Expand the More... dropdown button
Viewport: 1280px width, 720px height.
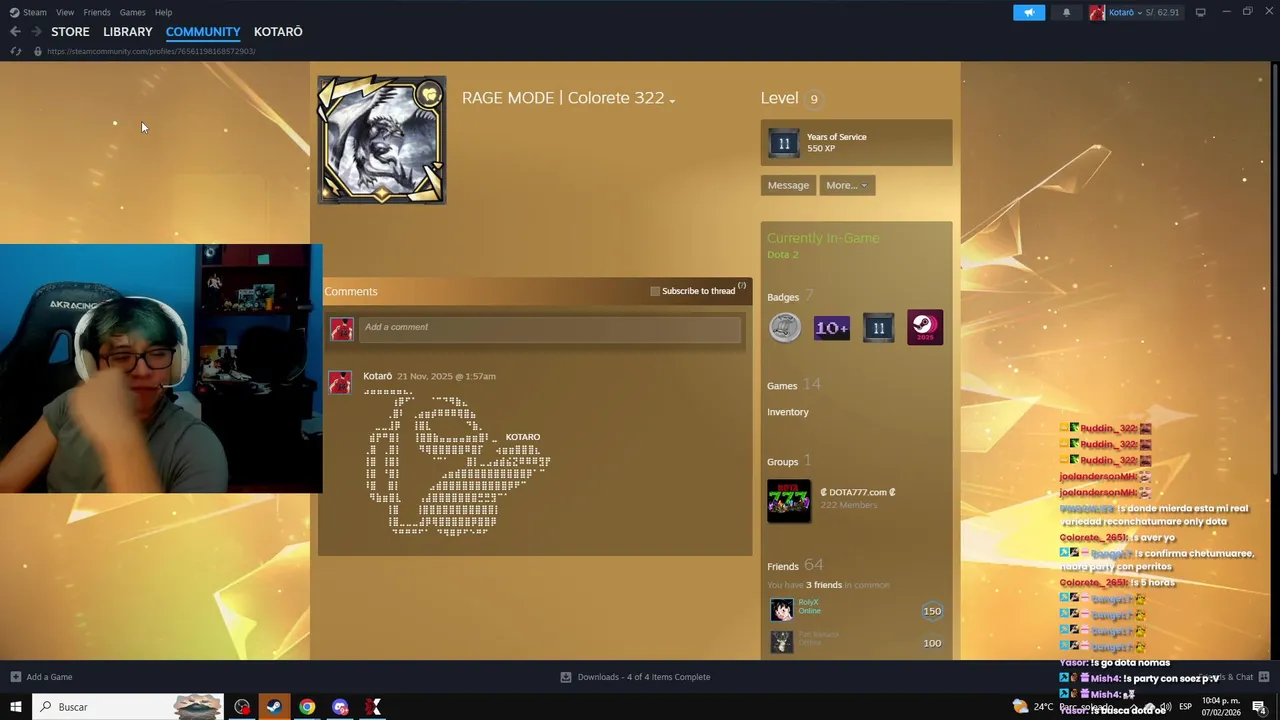[846, 185]
